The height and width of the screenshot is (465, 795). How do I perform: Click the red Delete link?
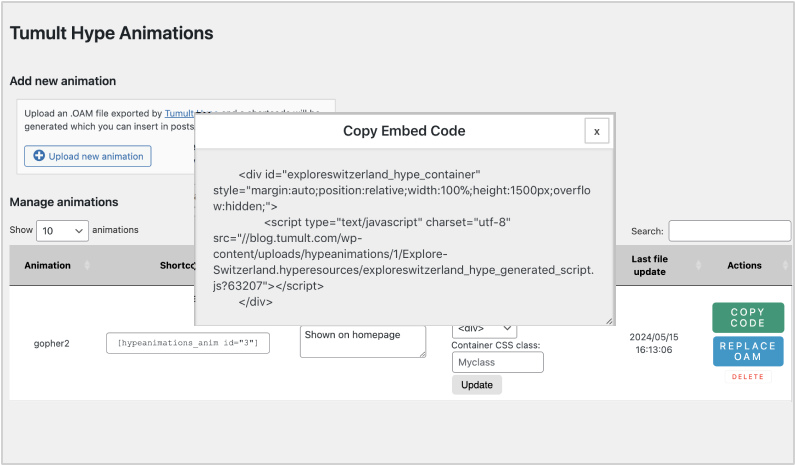(x=747, y=377)
